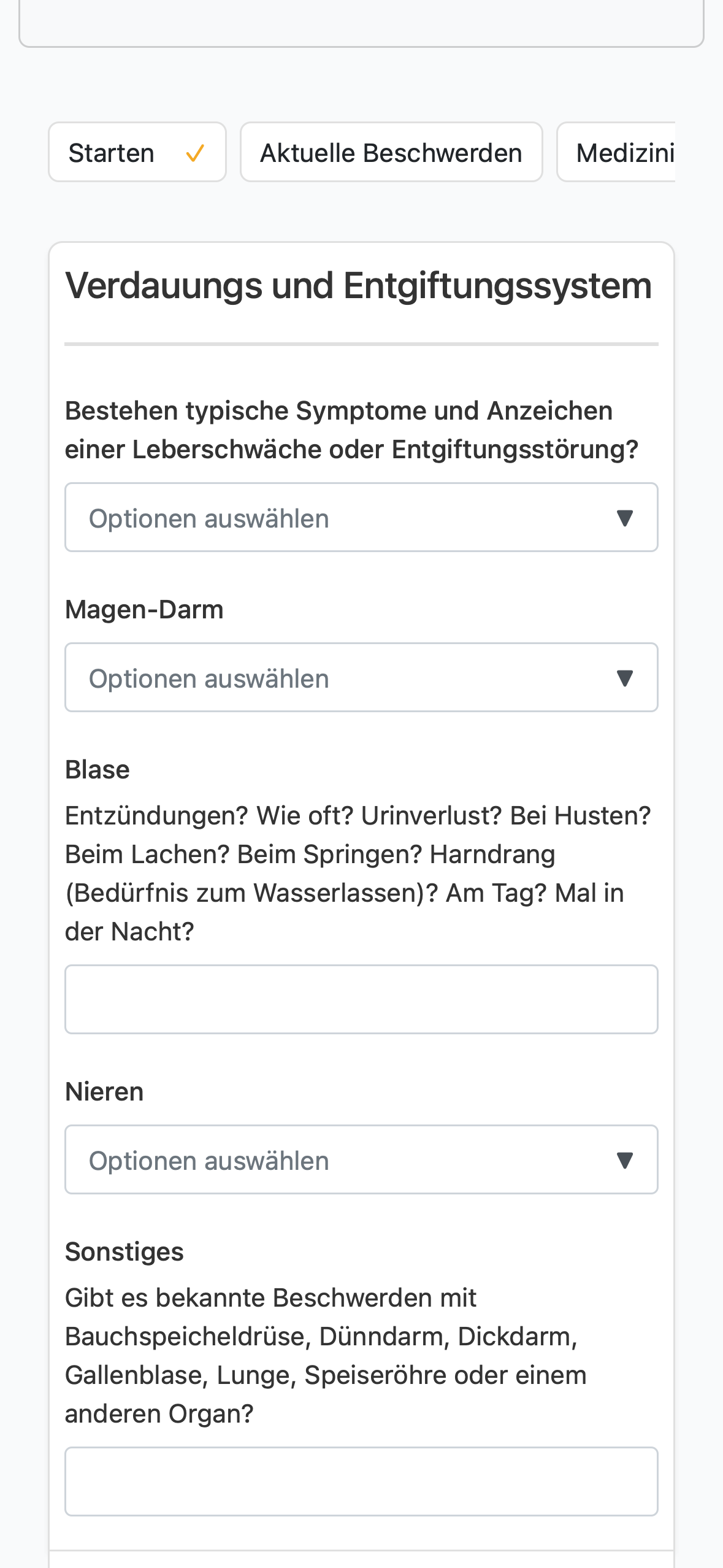Viewport: 723px width, 1568px height.
Task: Open the Aktuelle Beschwerden tab
Action: coord(391,152)
